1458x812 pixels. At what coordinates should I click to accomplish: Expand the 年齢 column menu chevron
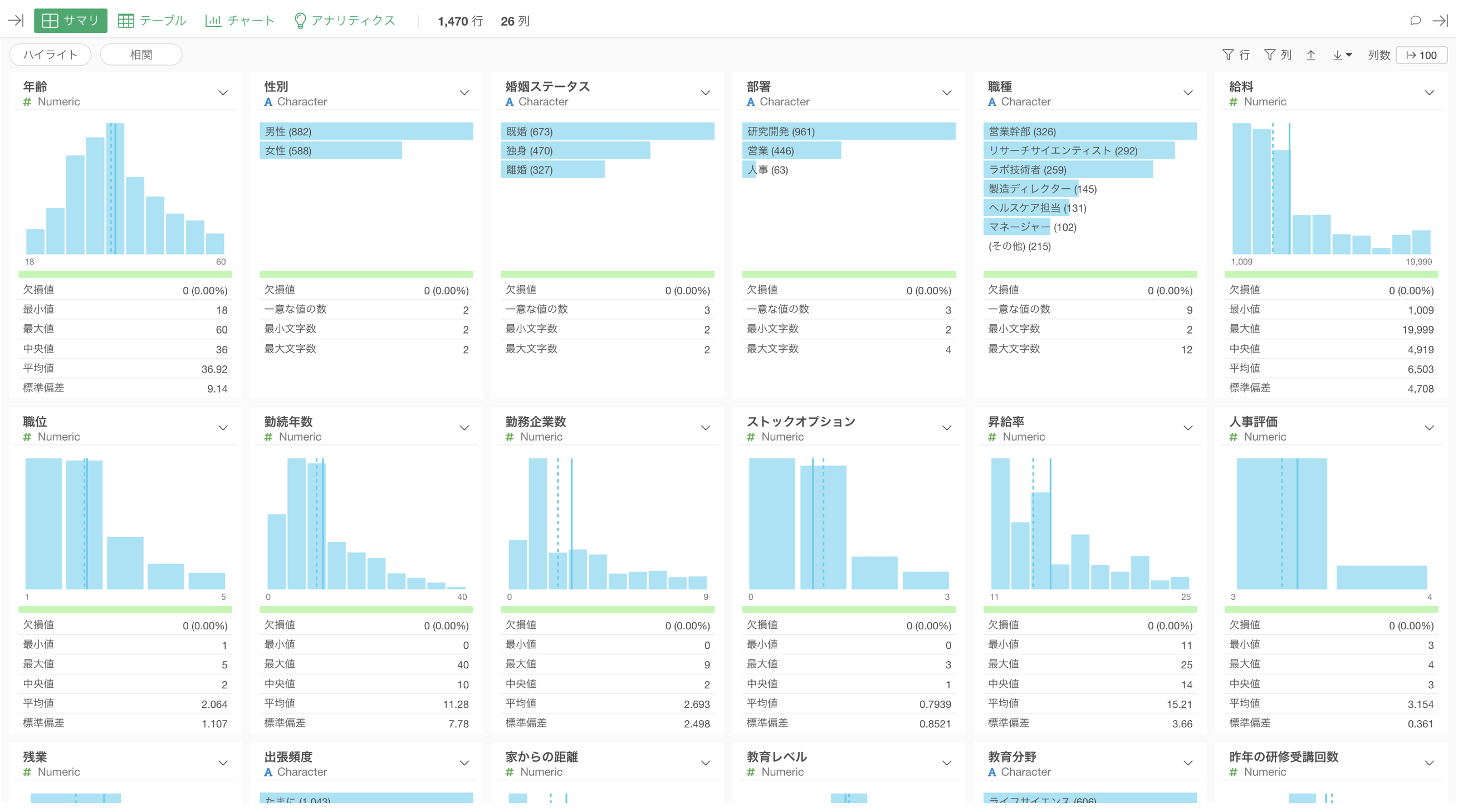point(223,93)
